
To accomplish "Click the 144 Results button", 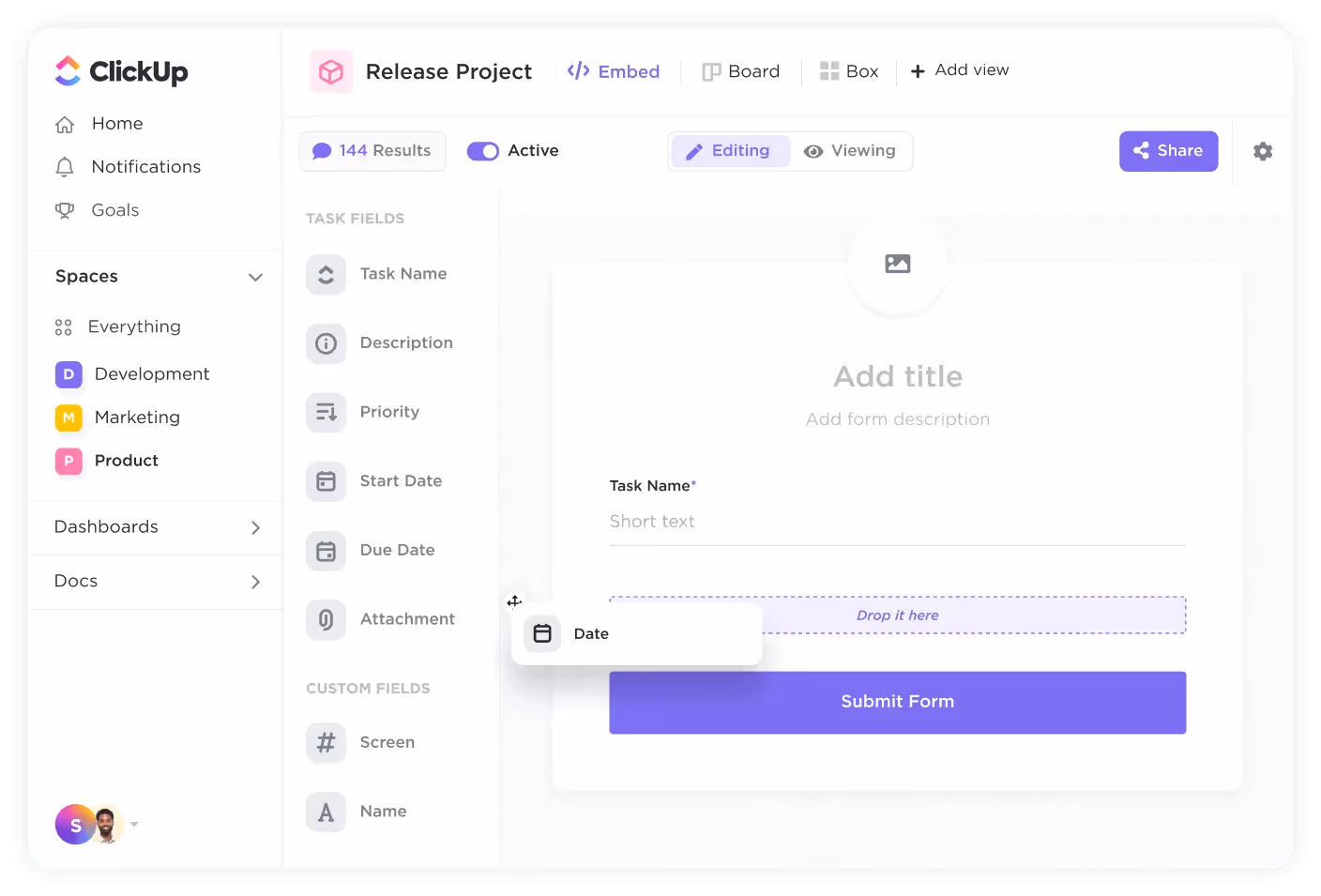I will click(x=372, y=151).
